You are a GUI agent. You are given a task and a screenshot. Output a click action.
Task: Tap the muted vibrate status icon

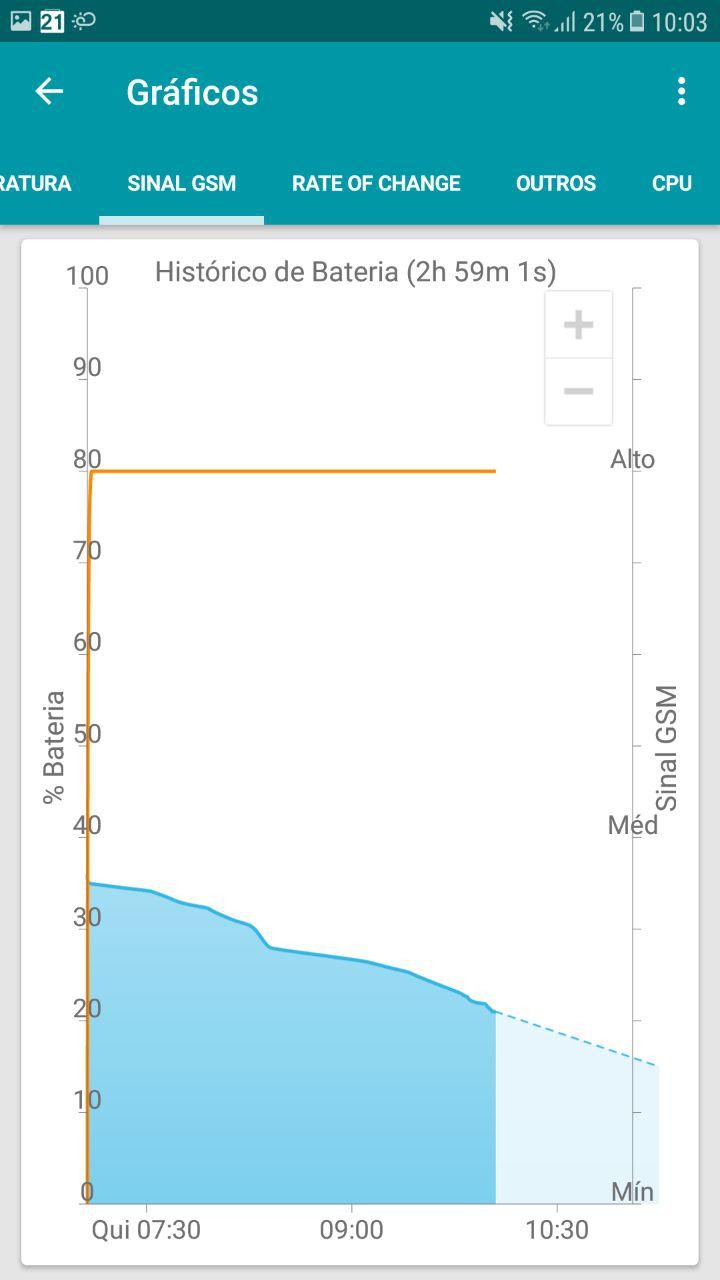[x=501, y=21]
